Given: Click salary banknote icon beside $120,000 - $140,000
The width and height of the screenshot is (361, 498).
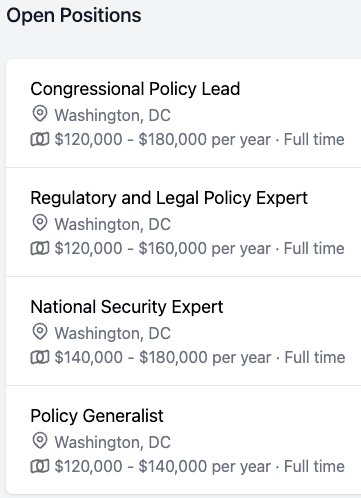Looking at the screenshot, I should coord(40,466).
